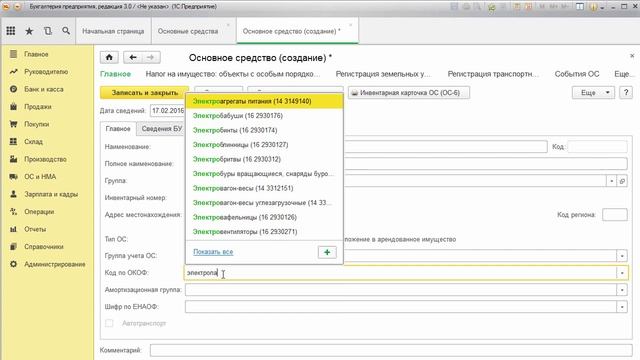Open Favorites star icon

[x=29, y=31]
